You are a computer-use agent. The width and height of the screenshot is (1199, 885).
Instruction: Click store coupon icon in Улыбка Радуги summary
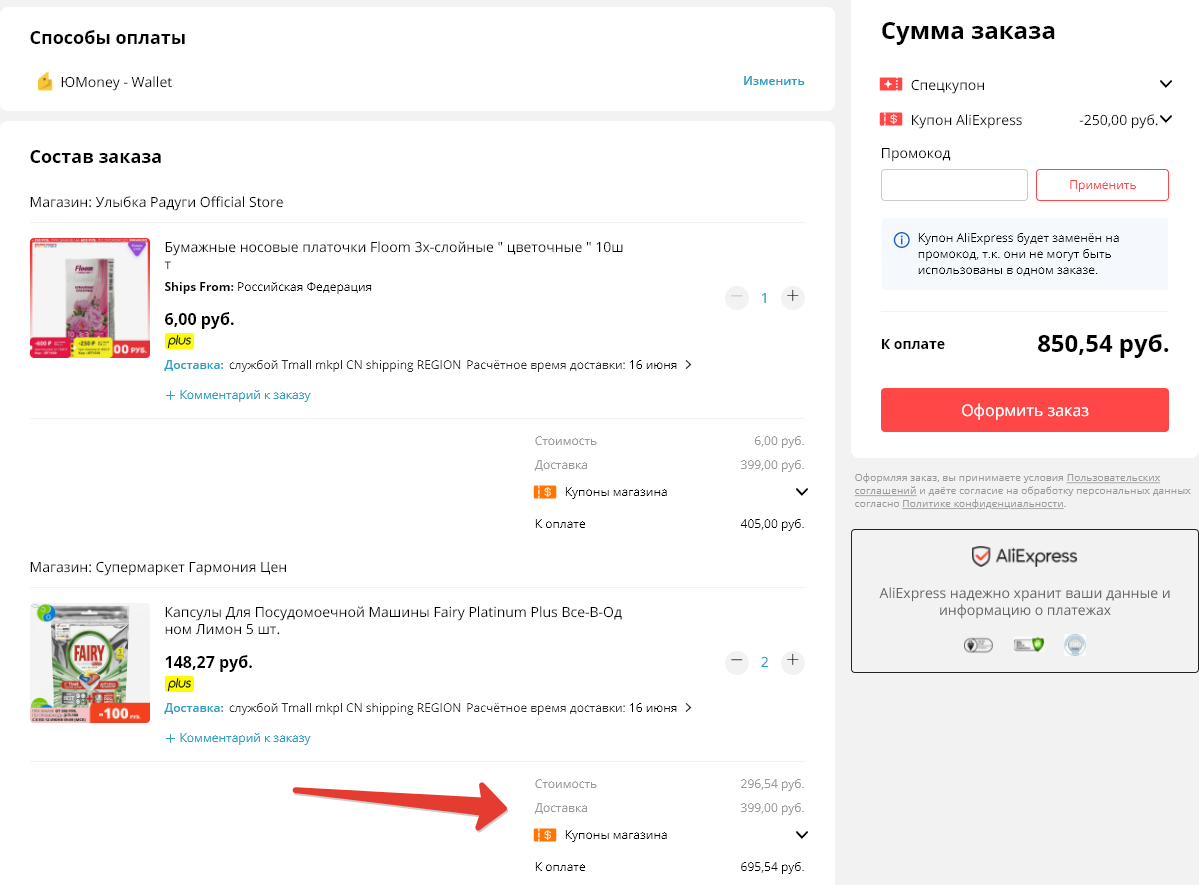(x=545, y=492)
